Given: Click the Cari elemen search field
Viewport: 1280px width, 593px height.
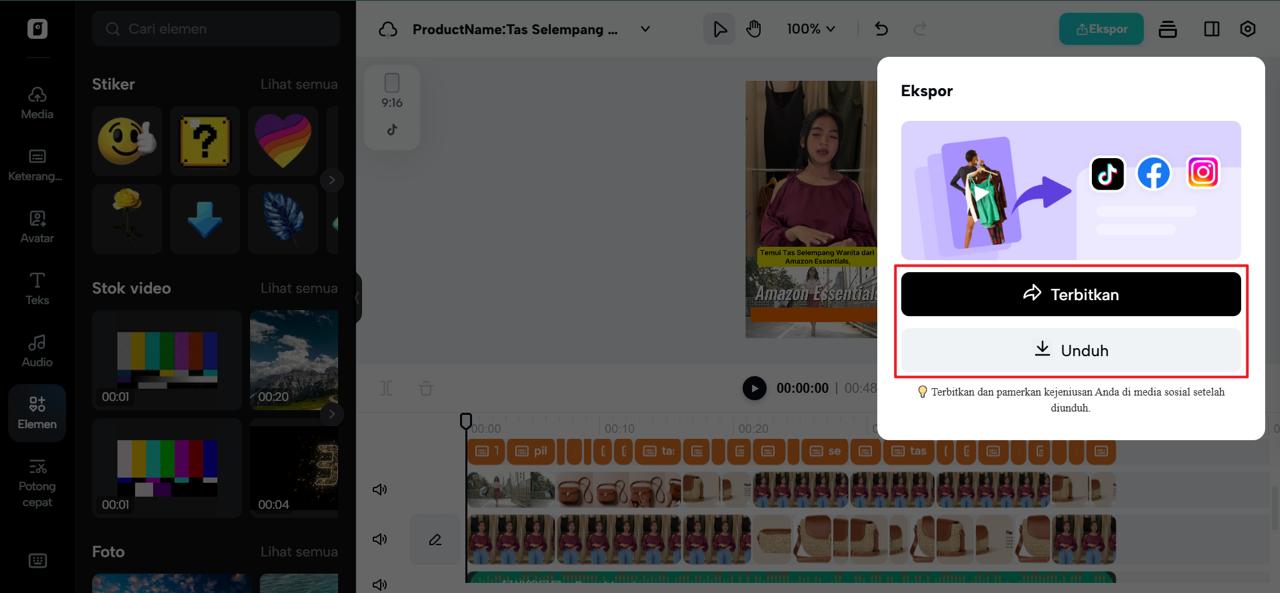Looking at the screenshot, I should [215, 29].
